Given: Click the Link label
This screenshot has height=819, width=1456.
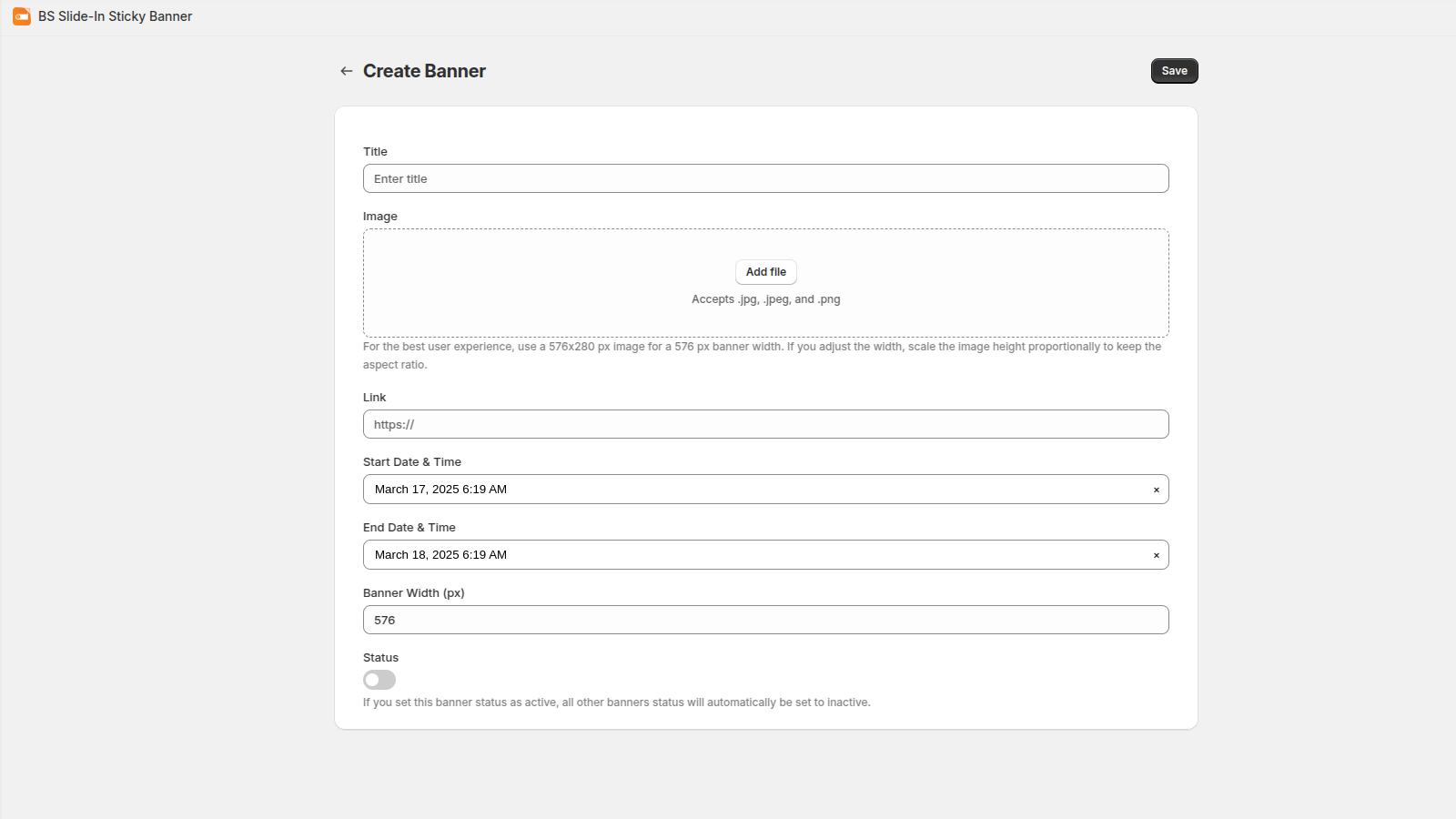Looking at the screenshot, I should tap(374, 397).
